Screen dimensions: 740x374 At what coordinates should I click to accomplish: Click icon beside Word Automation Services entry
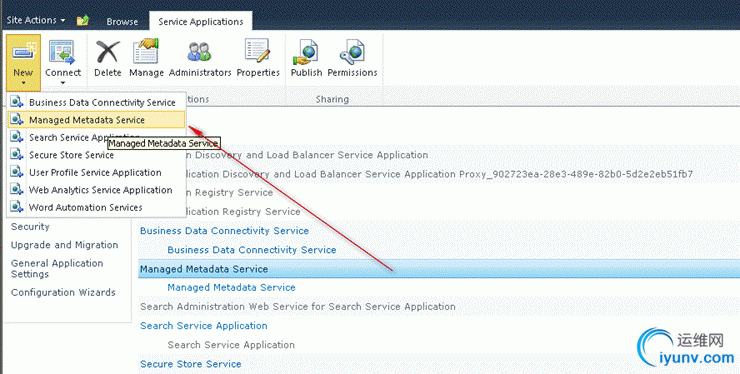[17, 207]
